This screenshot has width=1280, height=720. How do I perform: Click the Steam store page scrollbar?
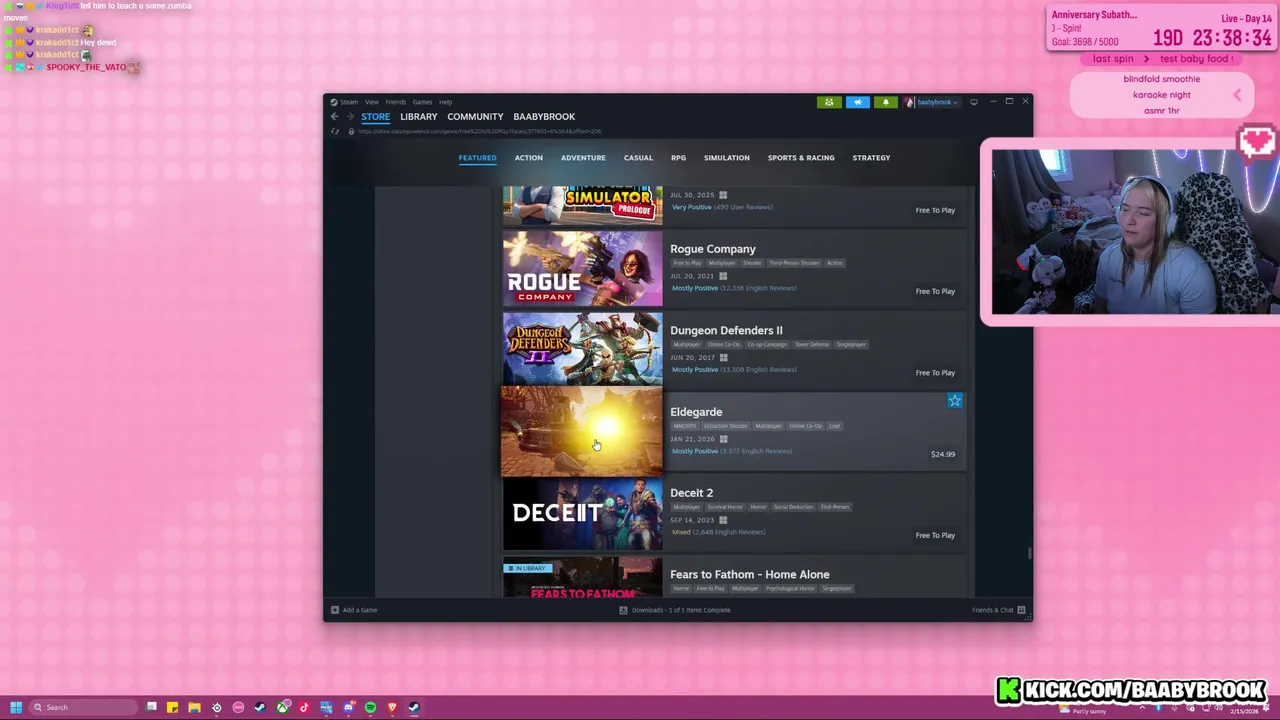click(1028, 553)
